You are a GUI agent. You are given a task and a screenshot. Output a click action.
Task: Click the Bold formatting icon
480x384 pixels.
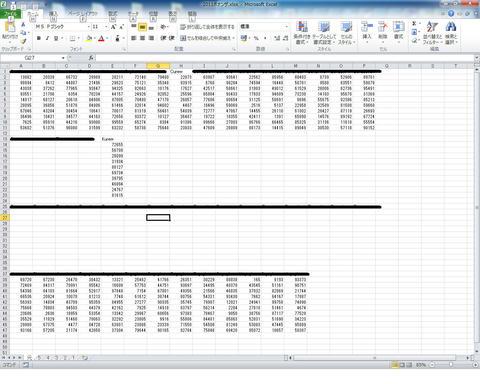pos(39,38)
